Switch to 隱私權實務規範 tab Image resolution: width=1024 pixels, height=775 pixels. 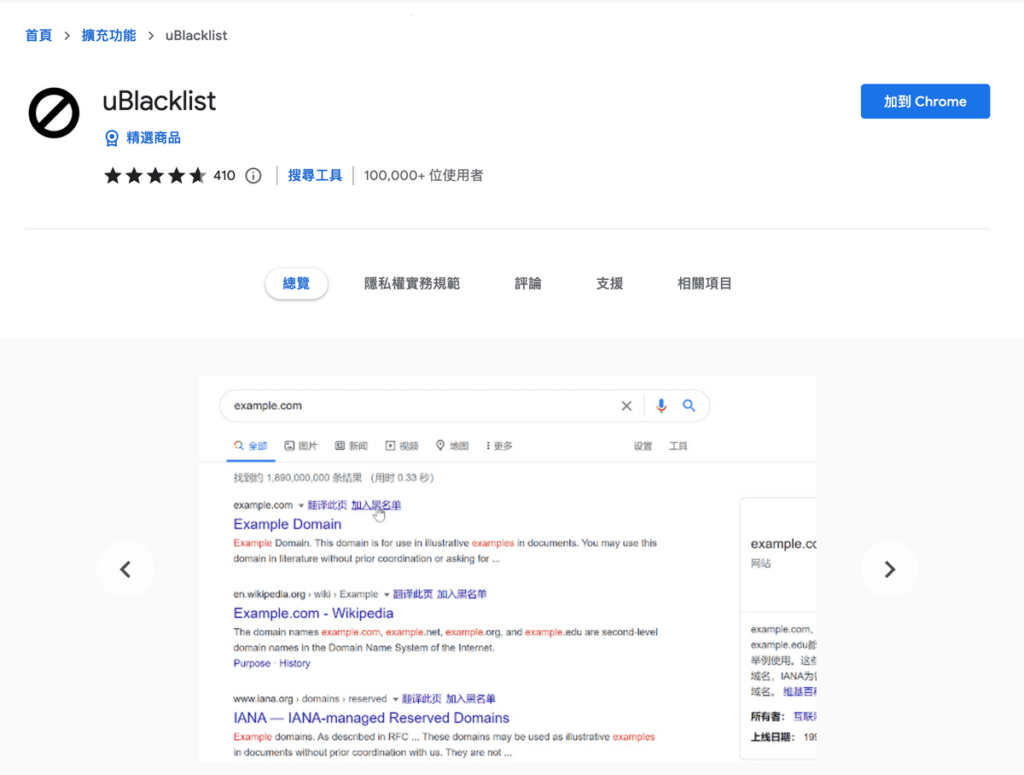coord(412,283)
